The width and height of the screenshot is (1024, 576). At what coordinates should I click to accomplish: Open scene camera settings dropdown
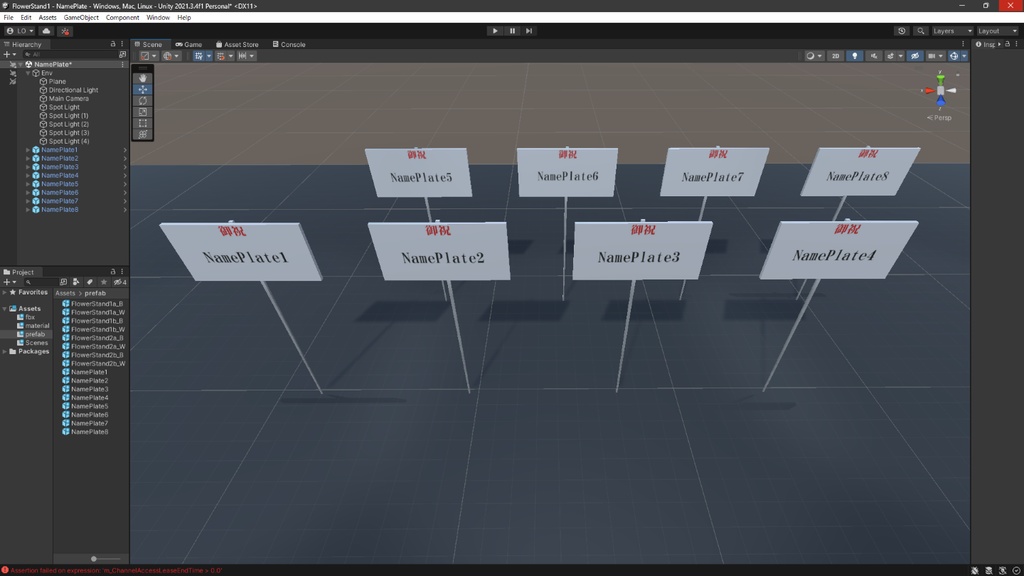pyautogui.click(x=935, y=56)
